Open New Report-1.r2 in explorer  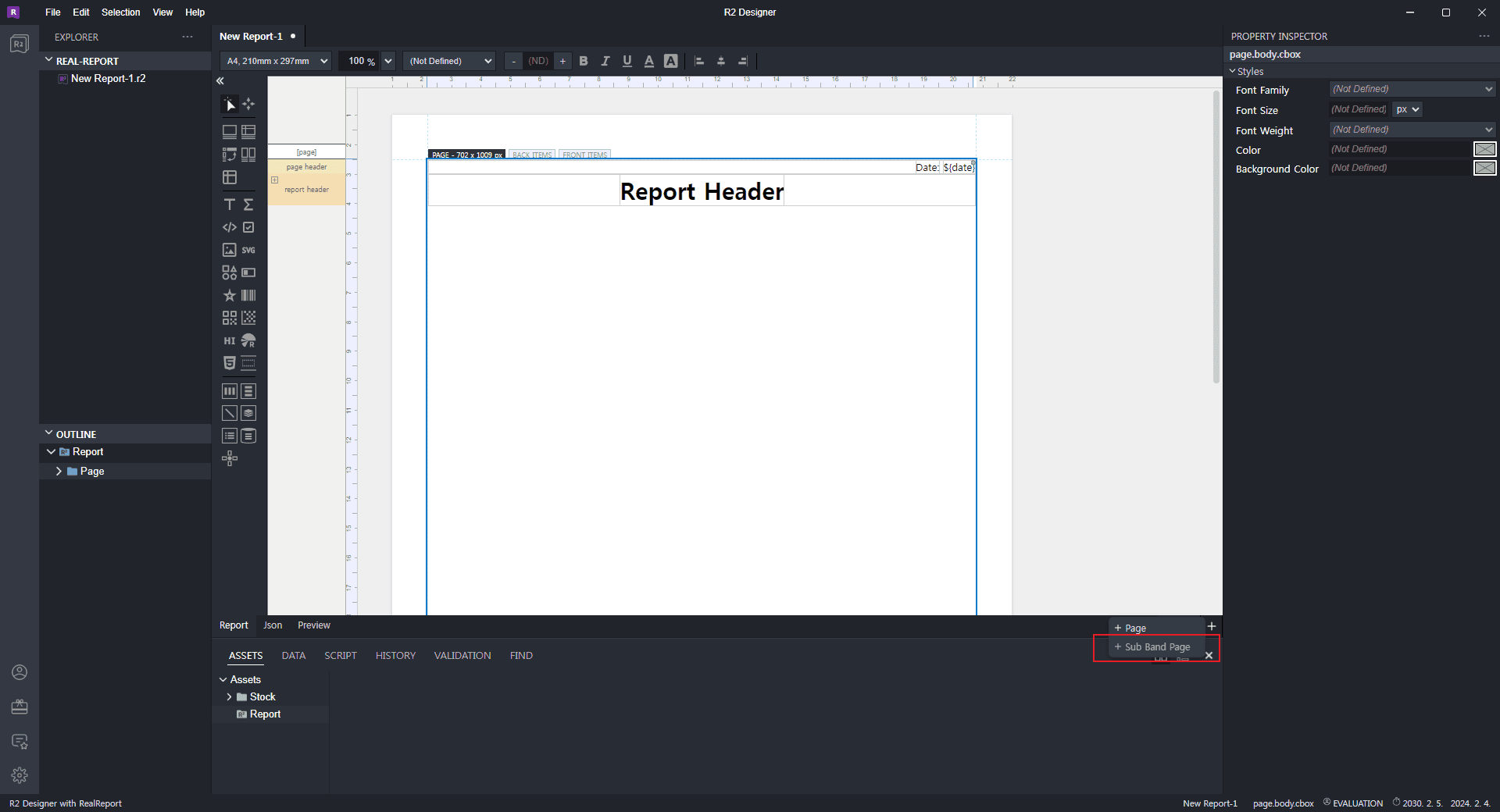tap(108, 79)
